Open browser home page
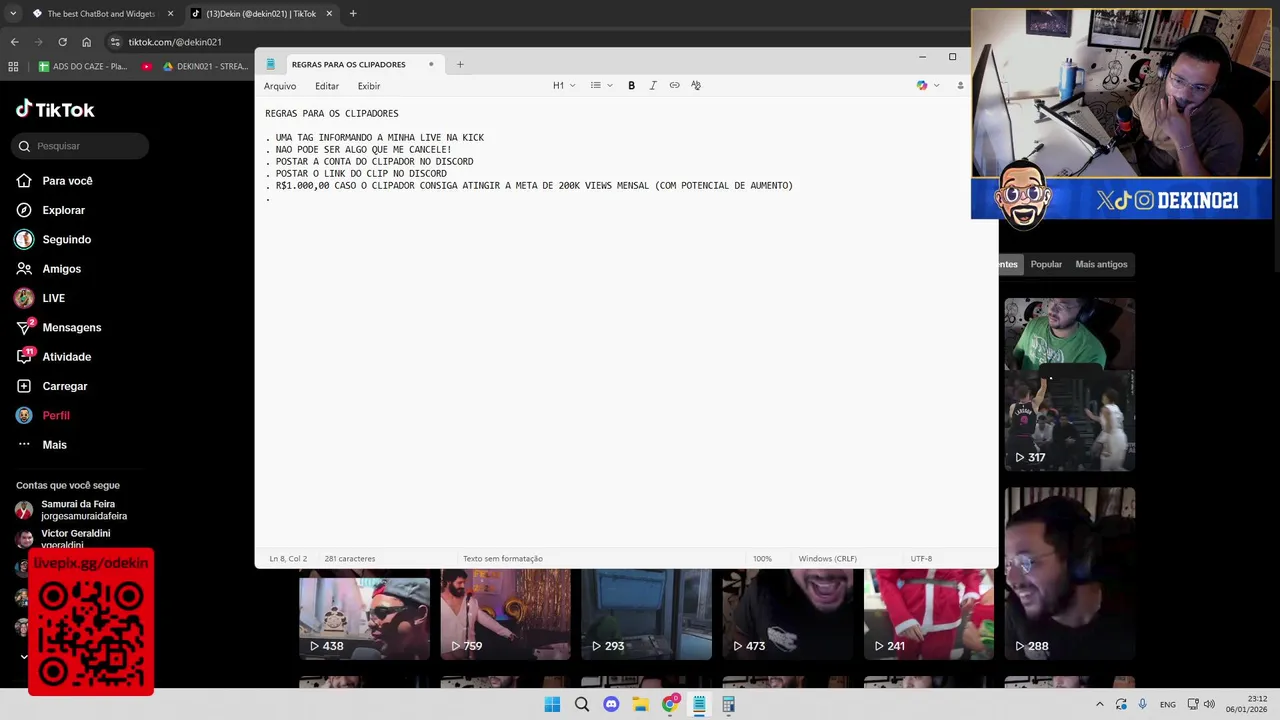Viewport: 1280px width, 720px height. 86,42
